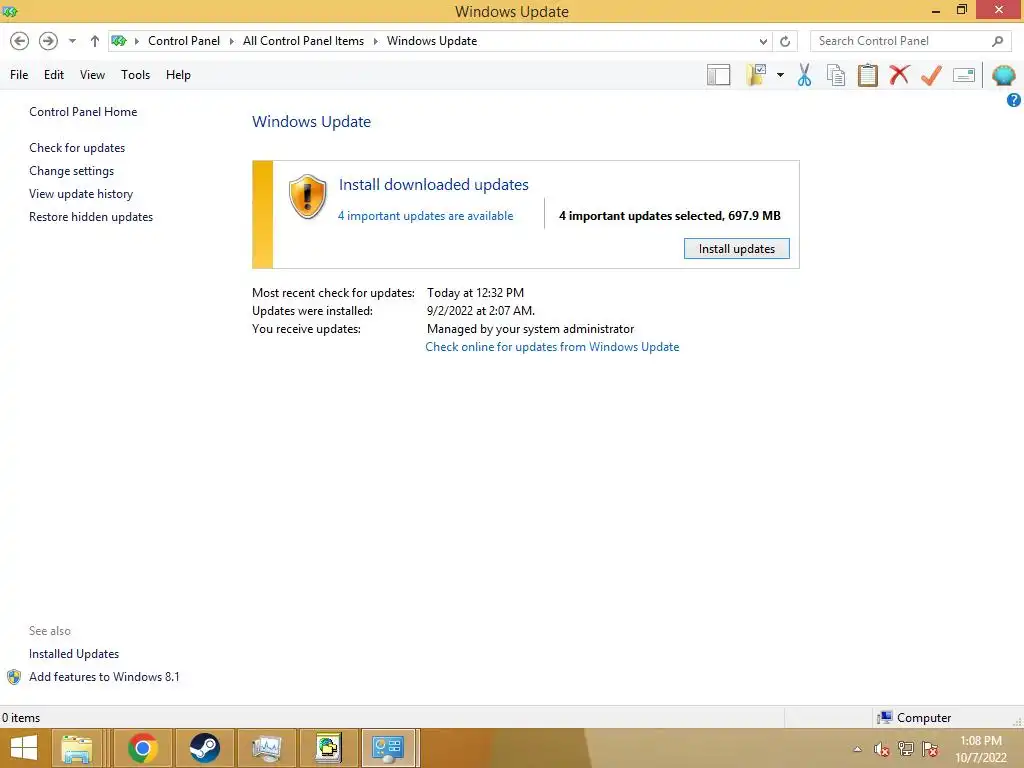Image resolution: width=1024 pixels, height=768 pixels.
Task: Click Add features to Windows 8.1
Action: (x=104, y=677)
